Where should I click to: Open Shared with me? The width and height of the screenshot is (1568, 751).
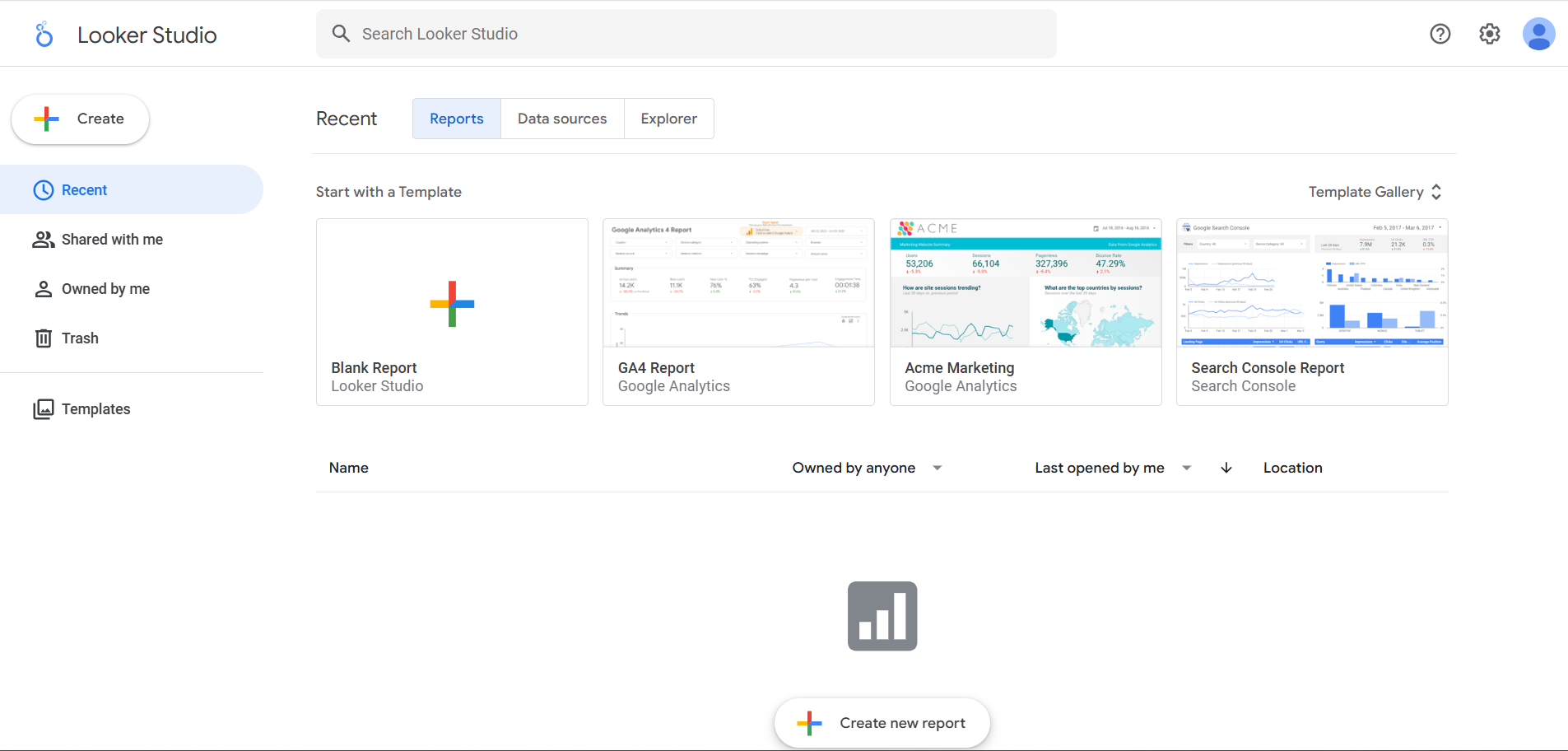coord(111,239)
